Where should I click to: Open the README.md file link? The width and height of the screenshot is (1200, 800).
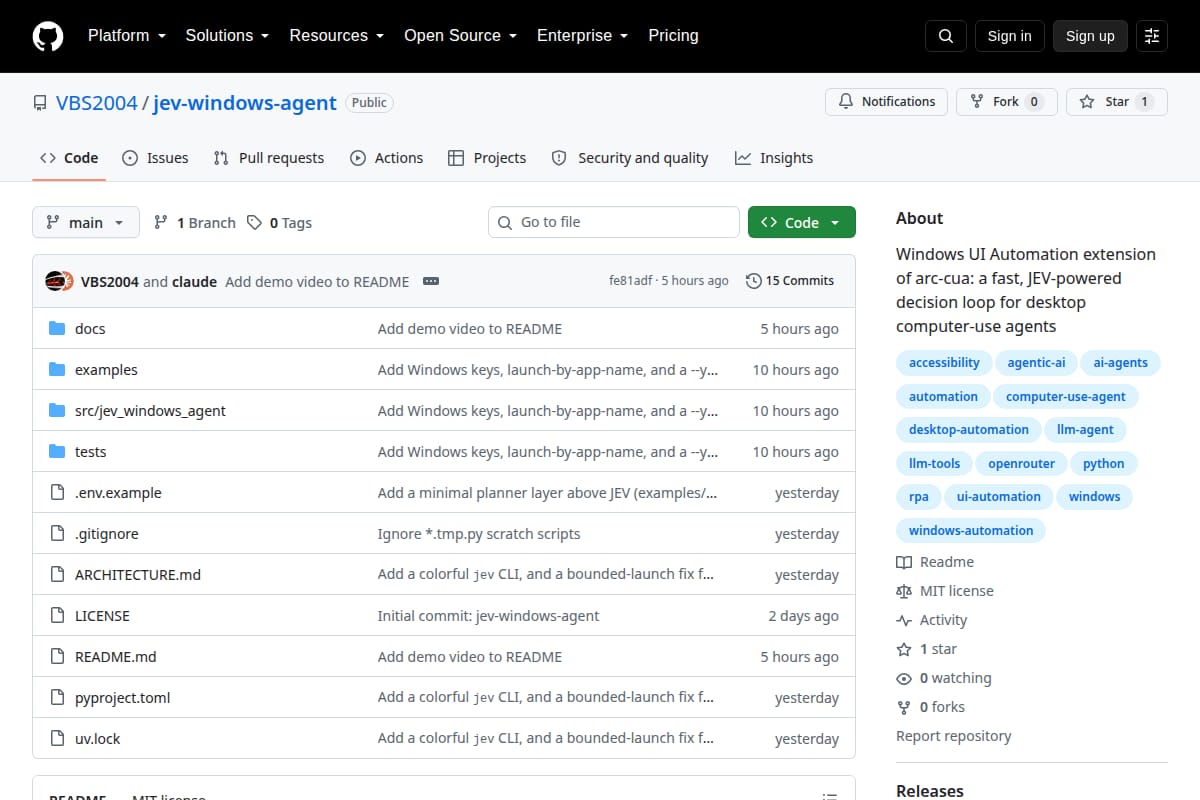tap(116, 657)
